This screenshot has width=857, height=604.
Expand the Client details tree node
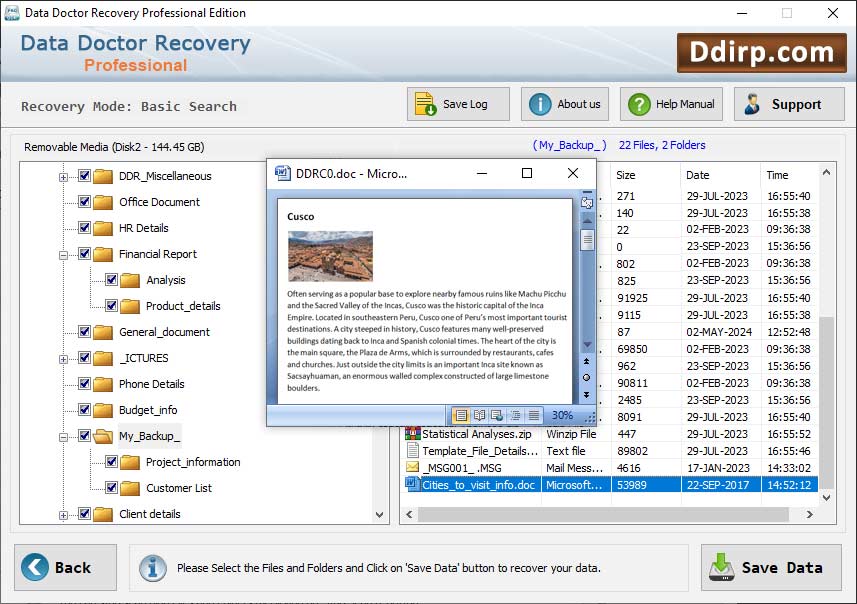point(63,515)
